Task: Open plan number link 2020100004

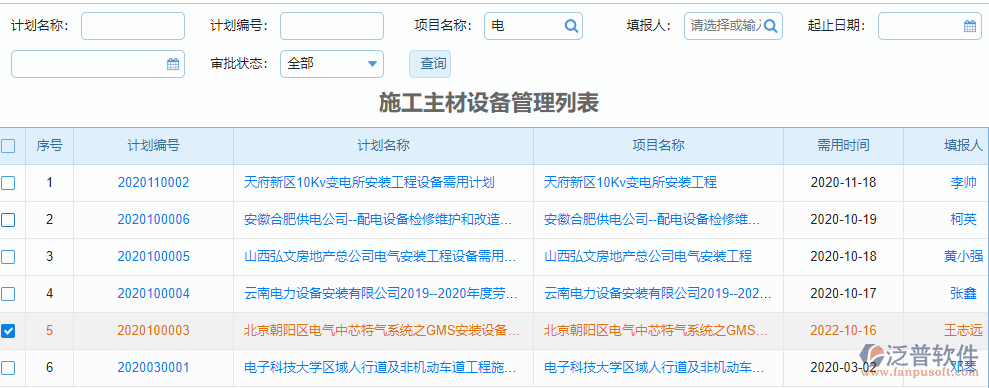Action: coord(153,293)
